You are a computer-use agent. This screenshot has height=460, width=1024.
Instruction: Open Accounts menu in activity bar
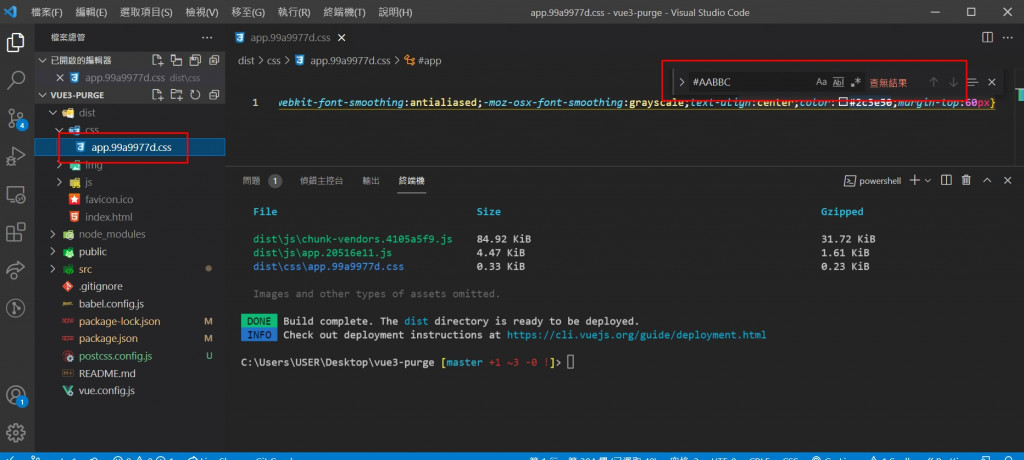click(16, 395)
